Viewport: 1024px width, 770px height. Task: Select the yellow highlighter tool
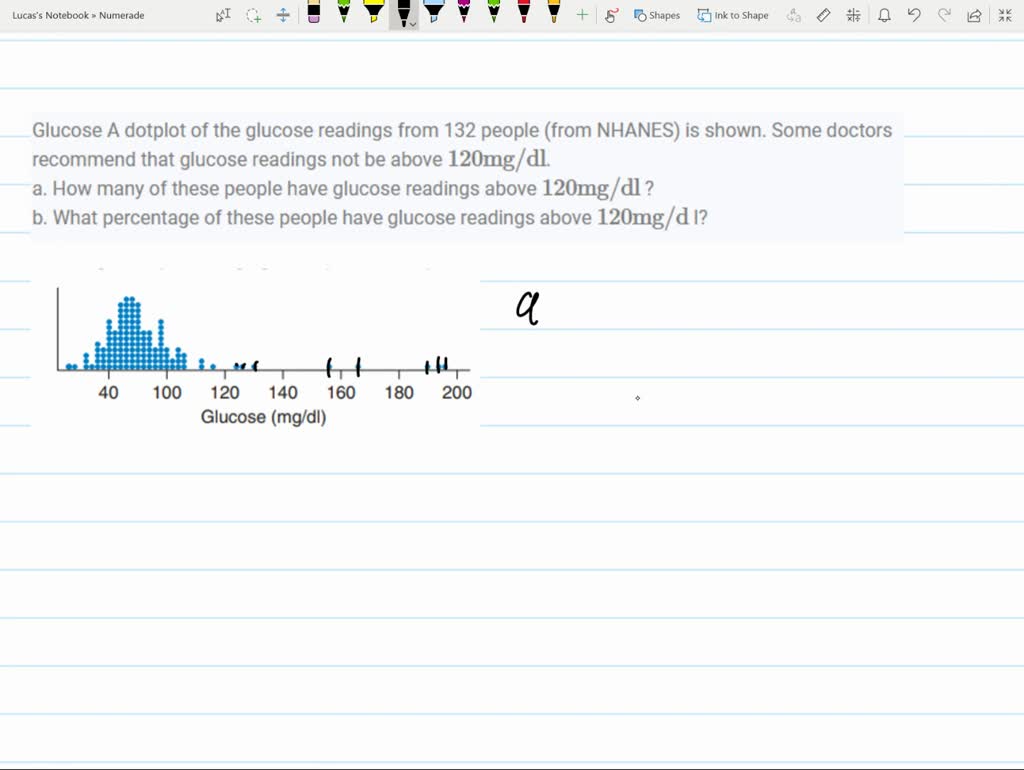pyautogui.click(x=374, y=14)
